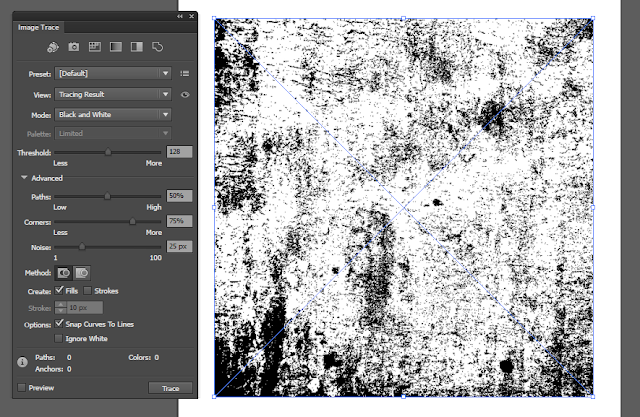Click the info icon near Paths count
Screen dimensions: 640x417
point(22,362)
